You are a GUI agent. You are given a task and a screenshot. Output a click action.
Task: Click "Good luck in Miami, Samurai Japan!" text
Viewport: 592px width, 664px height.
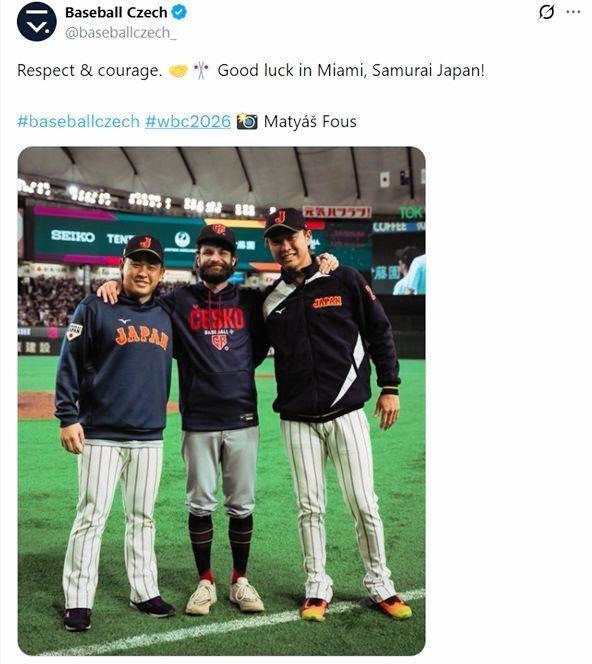[351, 71]
